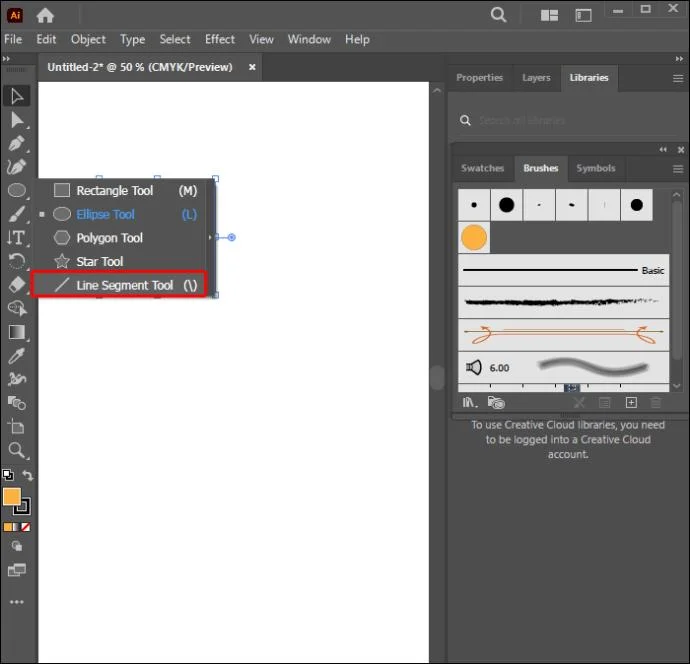Select the Direct Selection tool
The height and width of the screenshot is (664, 690).
(x=17, y=120)
